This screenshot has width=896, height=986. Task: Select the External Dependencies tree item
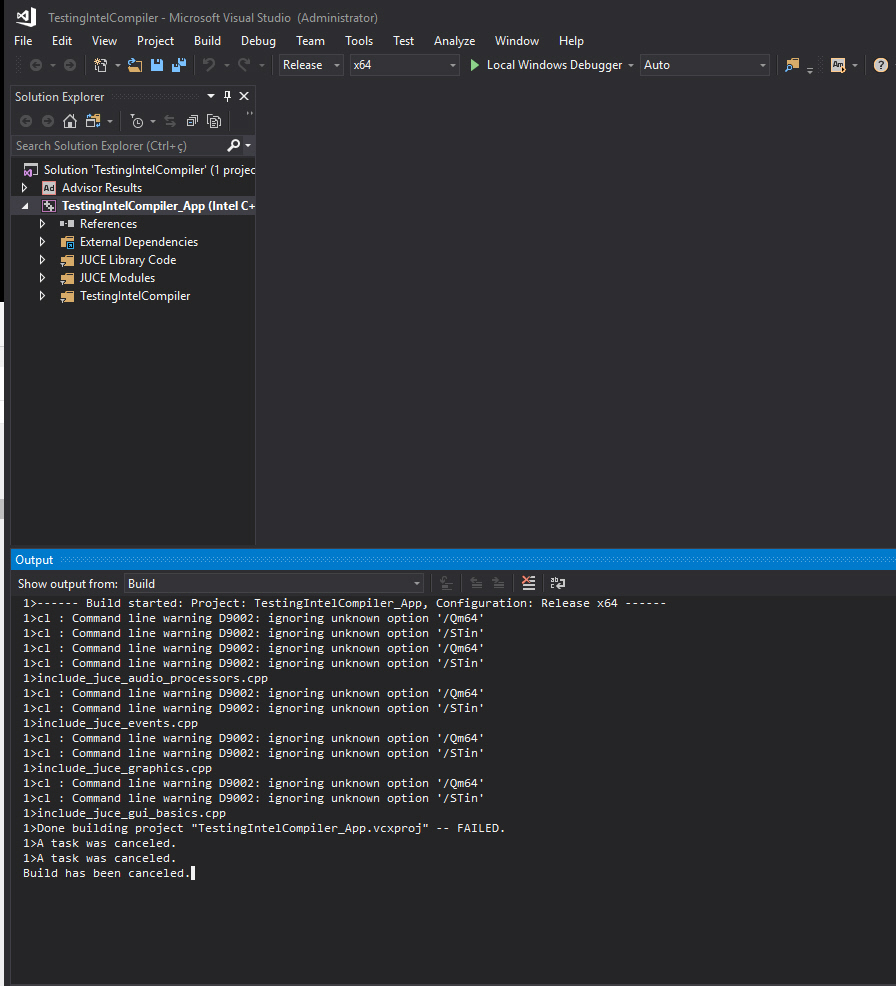pos(138,241)
